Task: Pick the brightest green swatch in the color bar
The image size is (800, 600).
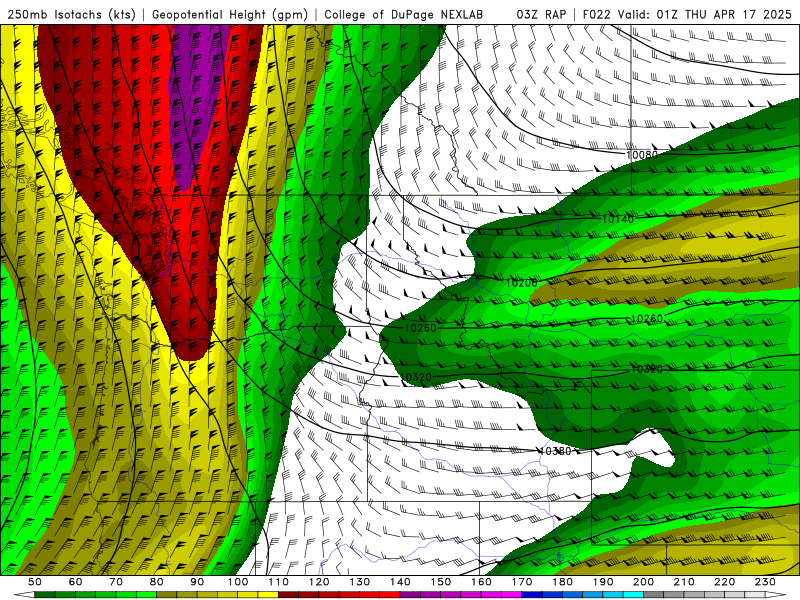Action: point(146,594)
